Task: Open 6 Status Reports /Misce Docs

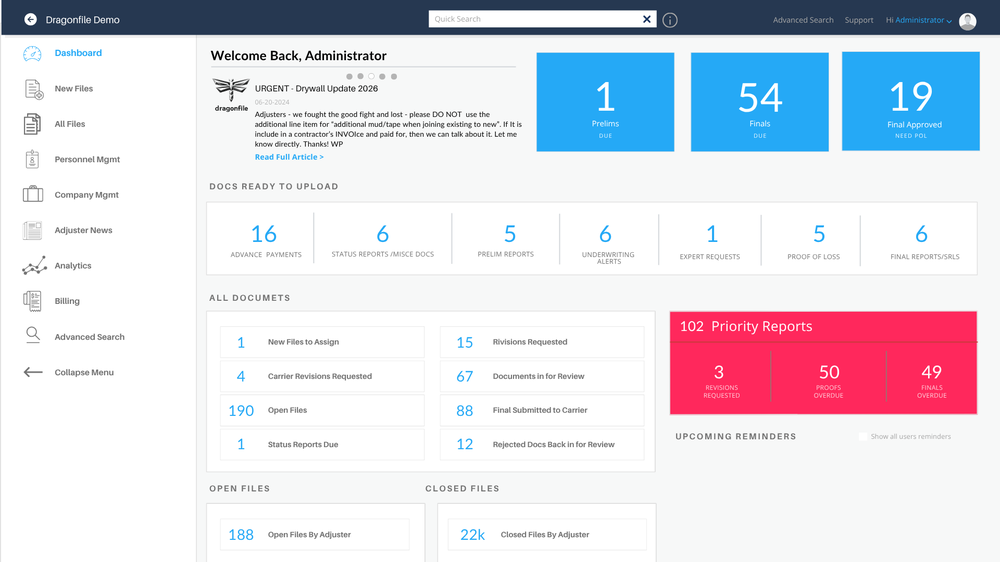Action: tap(383, 240)
